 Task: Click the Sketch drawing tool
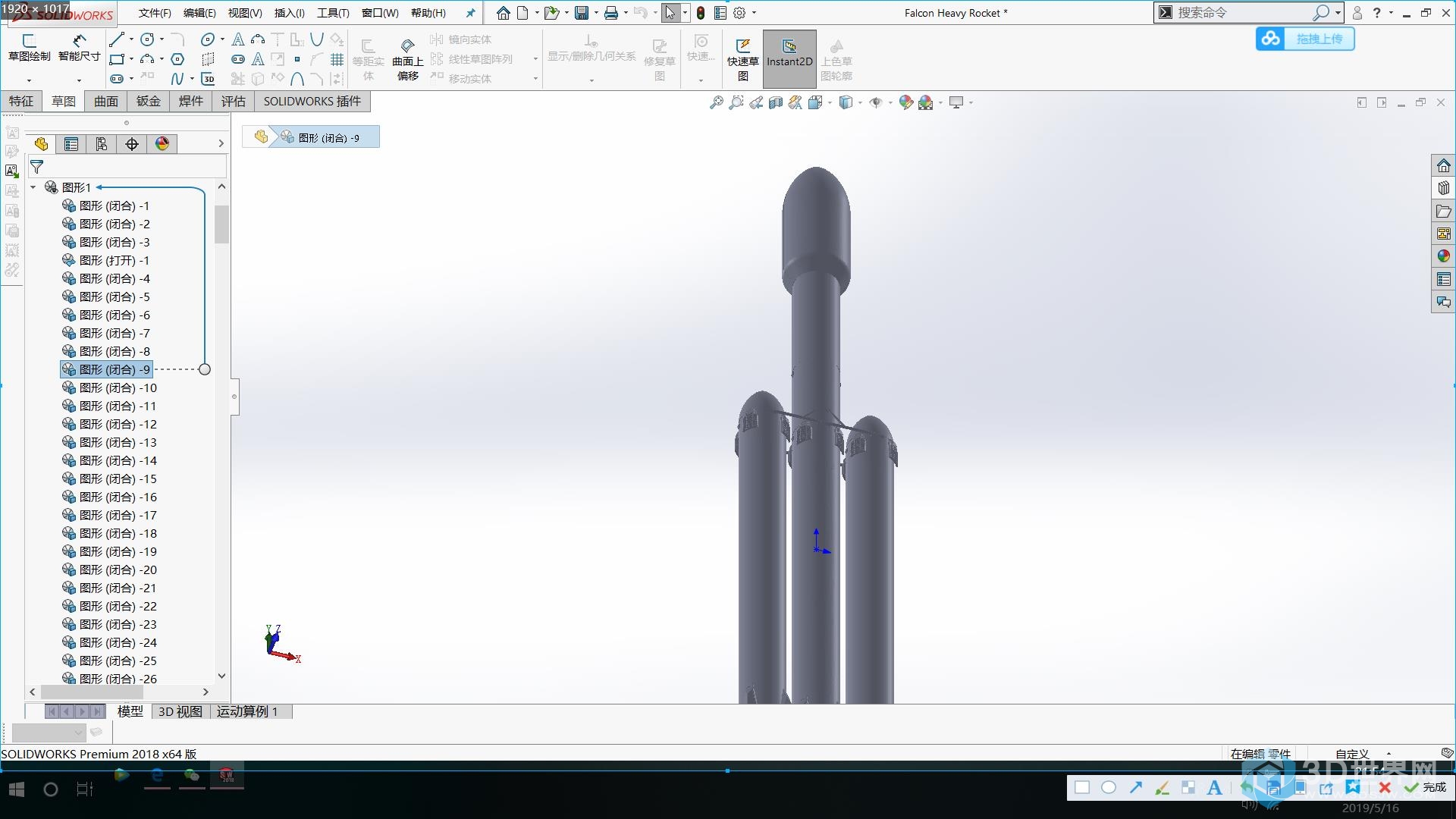[x=30, y=49]
